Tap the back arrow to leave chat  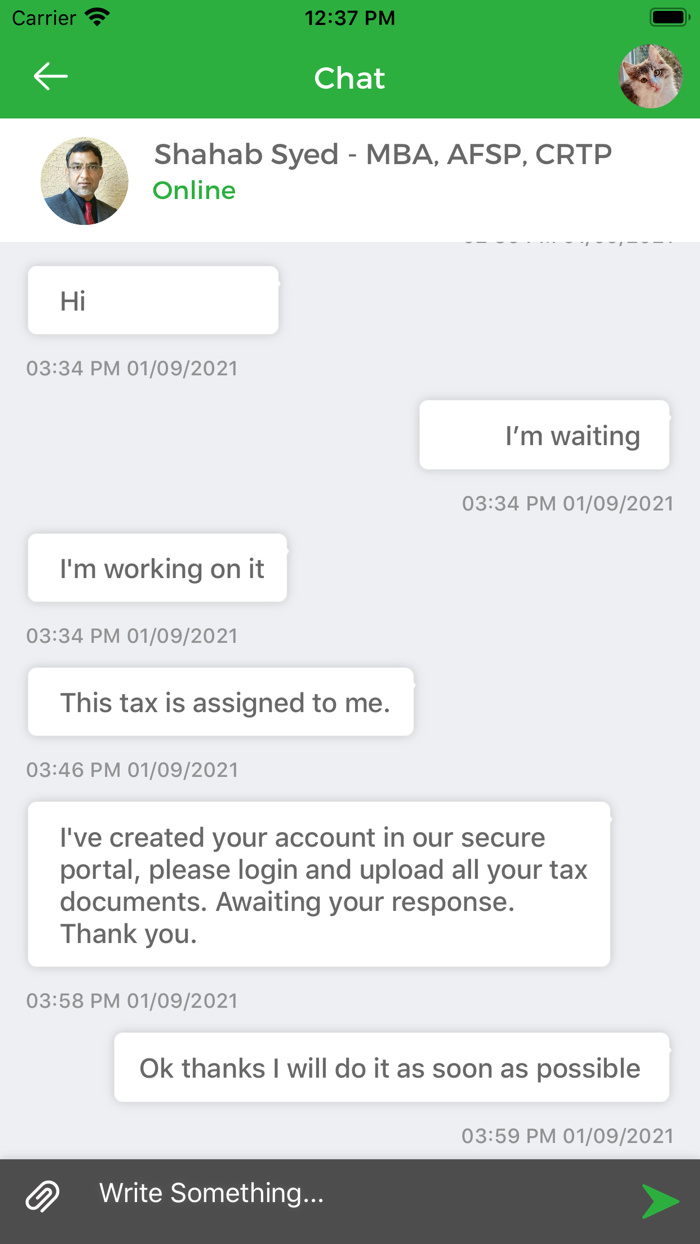pyautogui.click(x=49, y=76)
